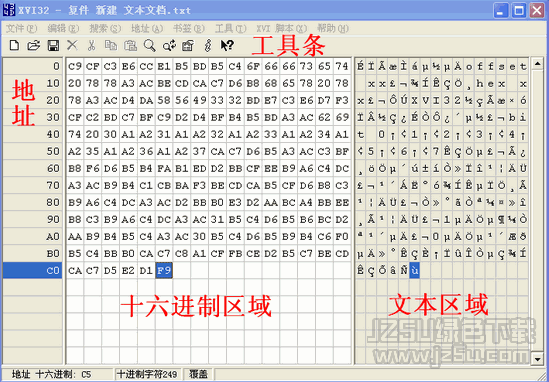
Task: Select hex byte E1 in row 0
Action: coord(164,66)
